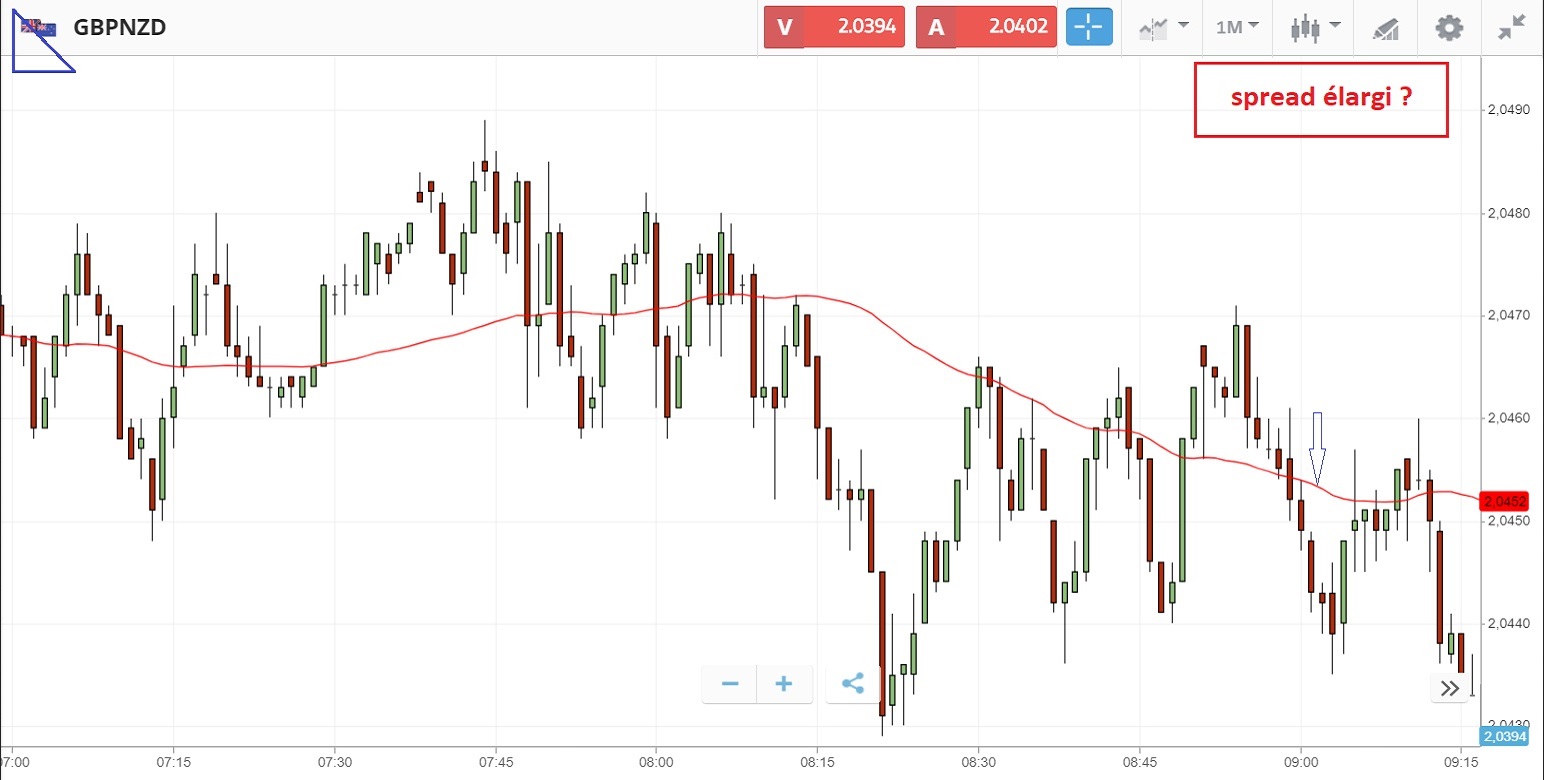Select the blue down arrow drawing
Viewport: 1544px width, 780px height.
pos(1317,449)
